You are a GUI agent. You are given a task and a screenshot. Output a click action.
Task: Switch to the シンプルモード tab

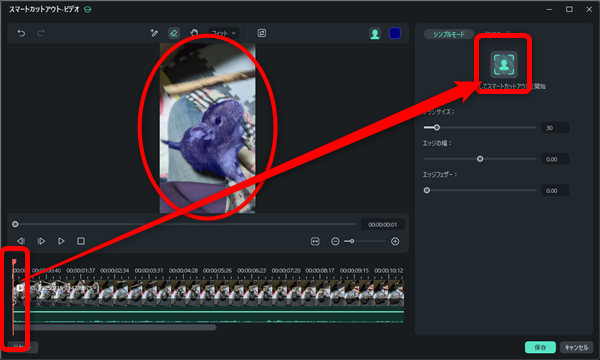coord(448,34)
